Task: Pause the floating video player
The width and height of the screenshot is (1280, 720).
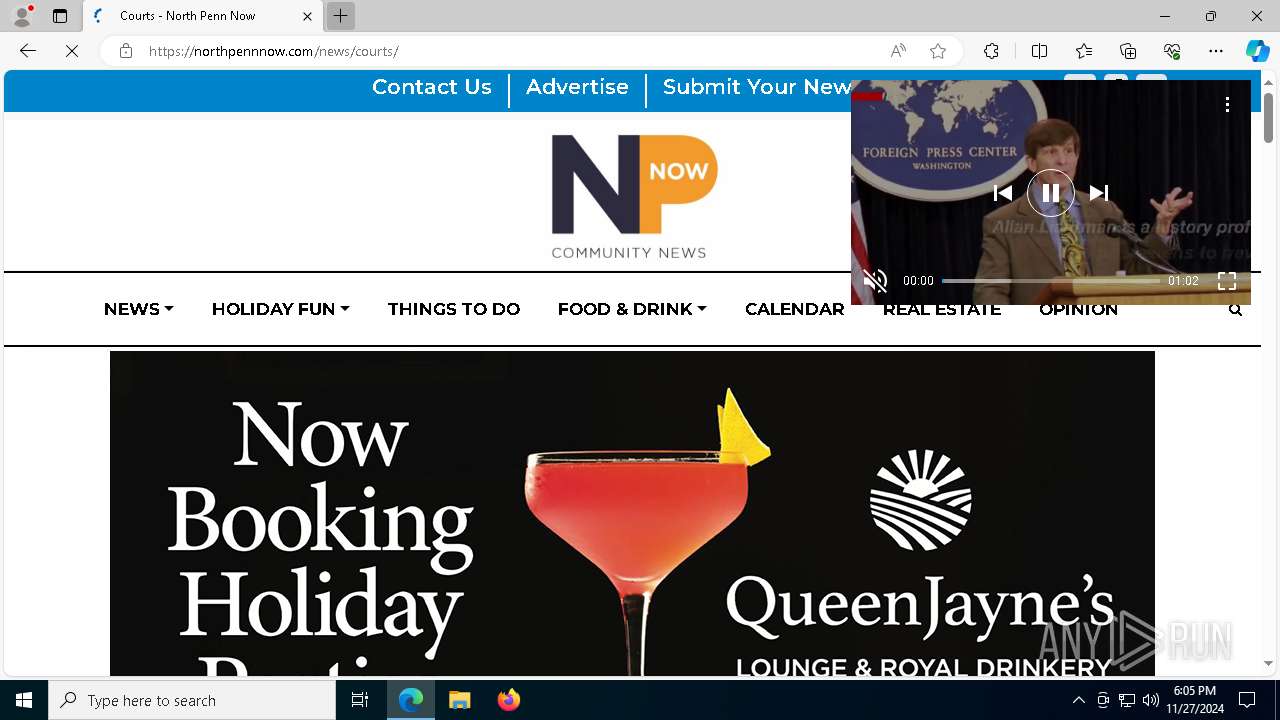Action: [x=1050, y=193]
